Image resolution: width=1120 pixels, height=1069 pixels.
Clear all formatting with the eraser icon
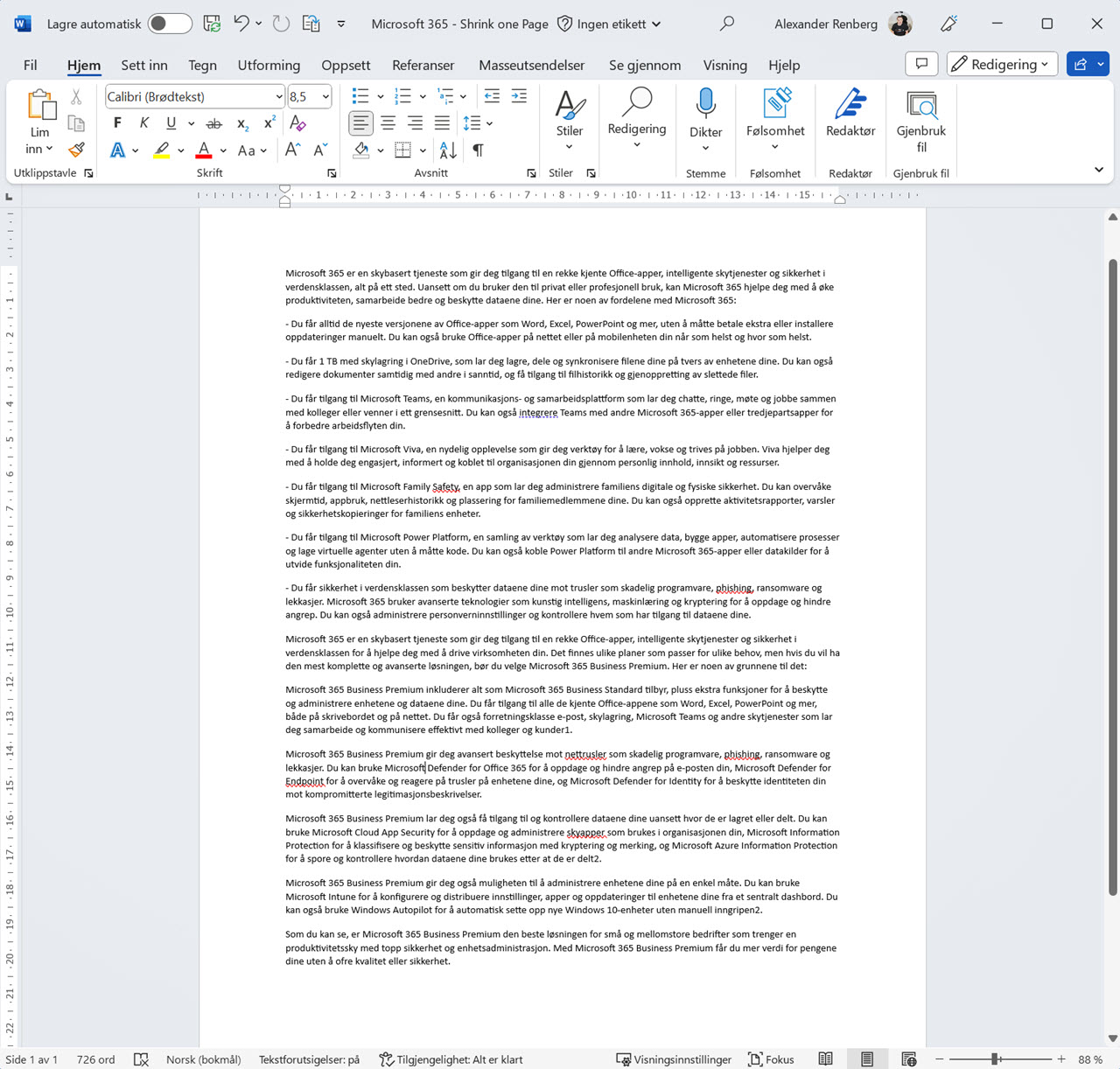298,124
